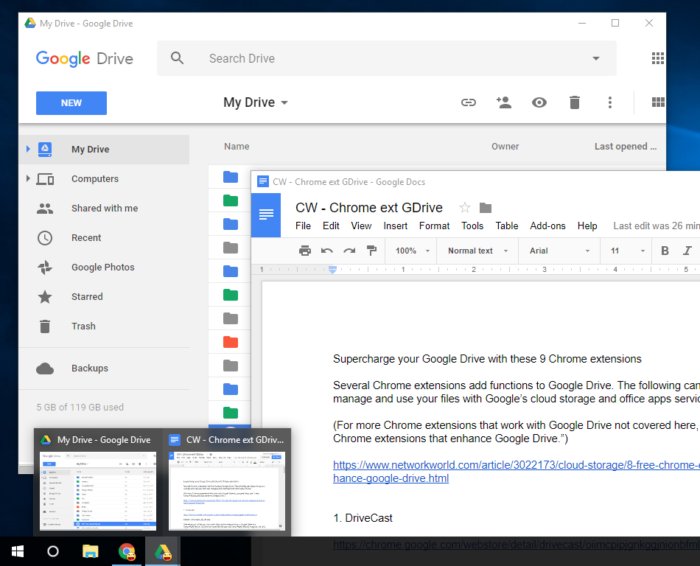This screenshot has height=566, width=700.
Task: Open the Tools menu in Docs
Action: click(472, 226)
